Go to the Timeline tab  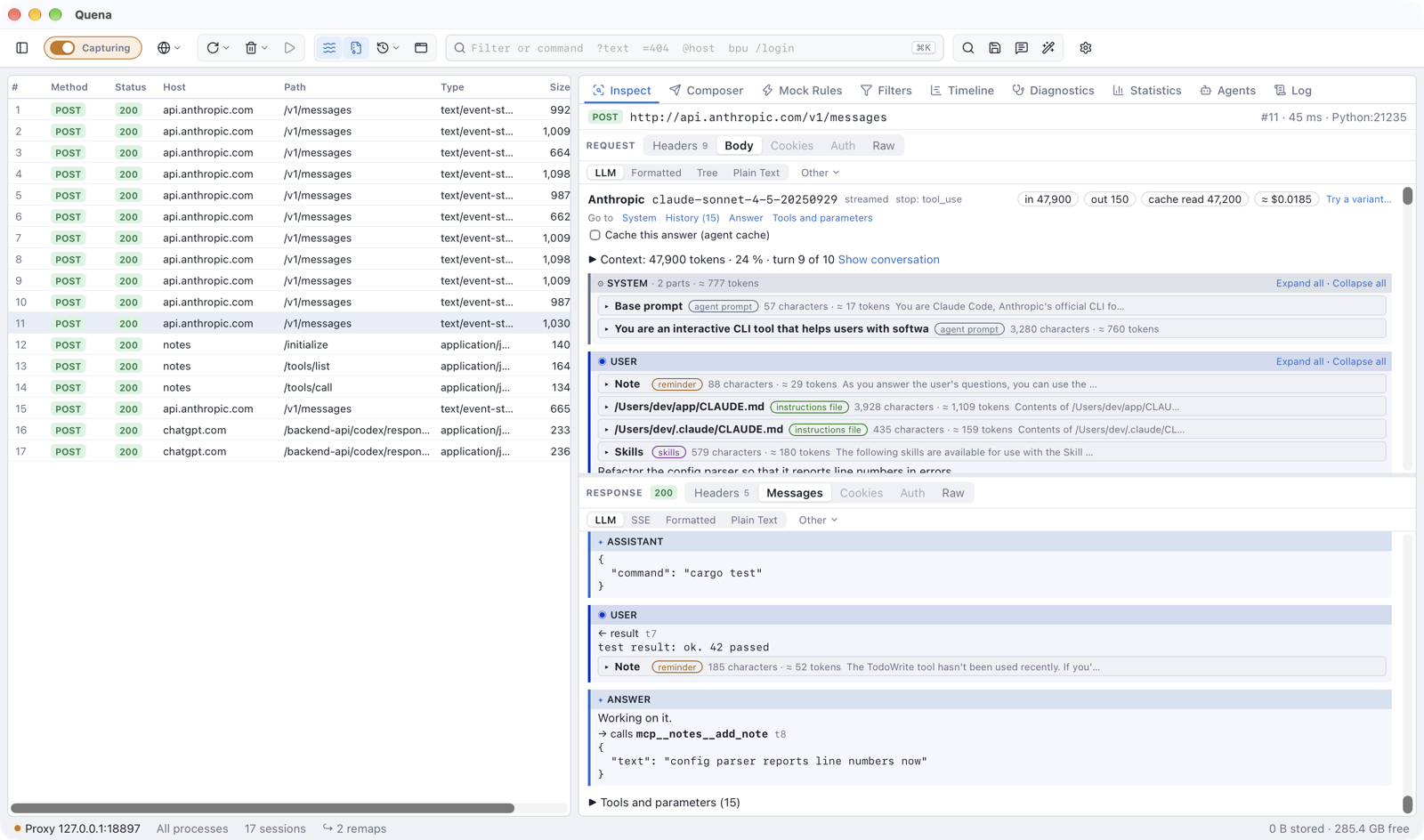[962, 91]
